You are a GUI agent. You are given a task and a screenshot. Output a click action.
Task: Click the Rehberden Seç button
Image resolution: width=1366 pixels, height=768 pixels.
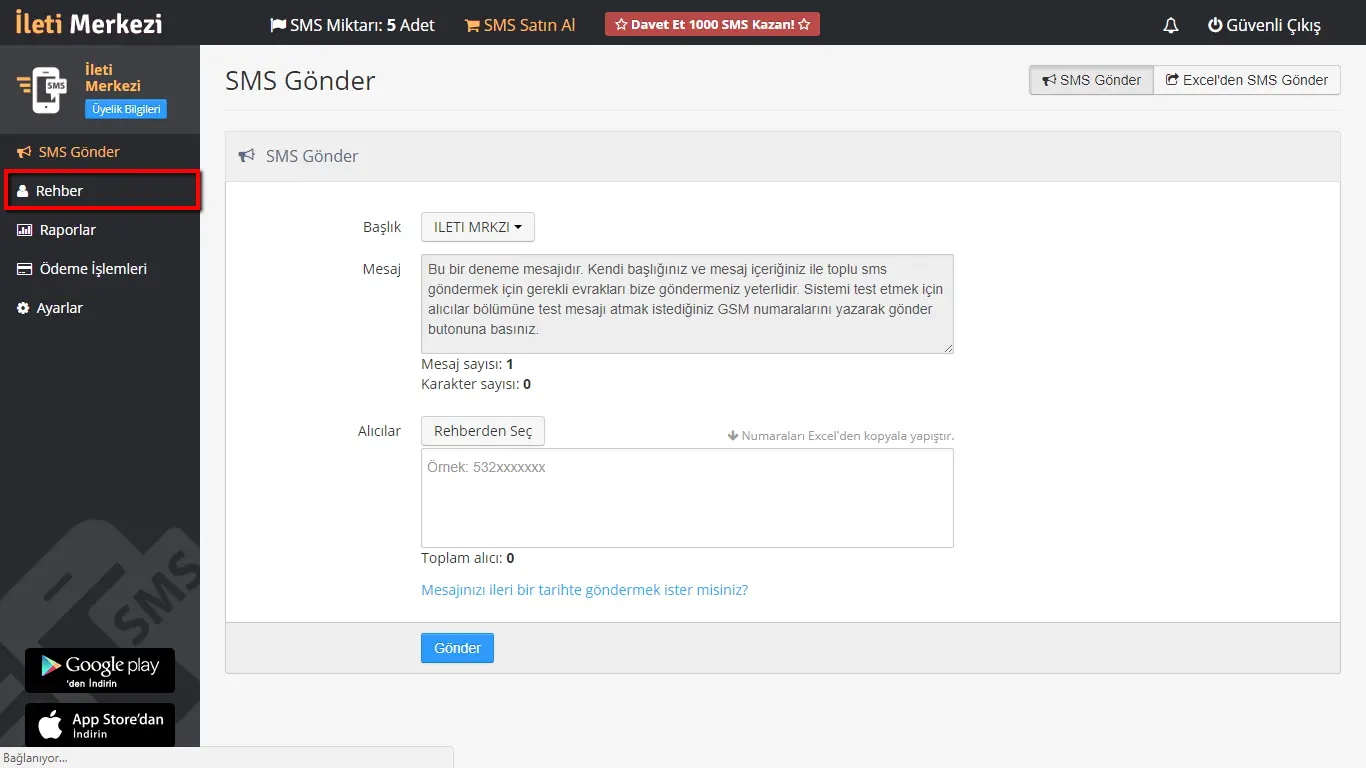pyautogui.click(x=483, y=431)
